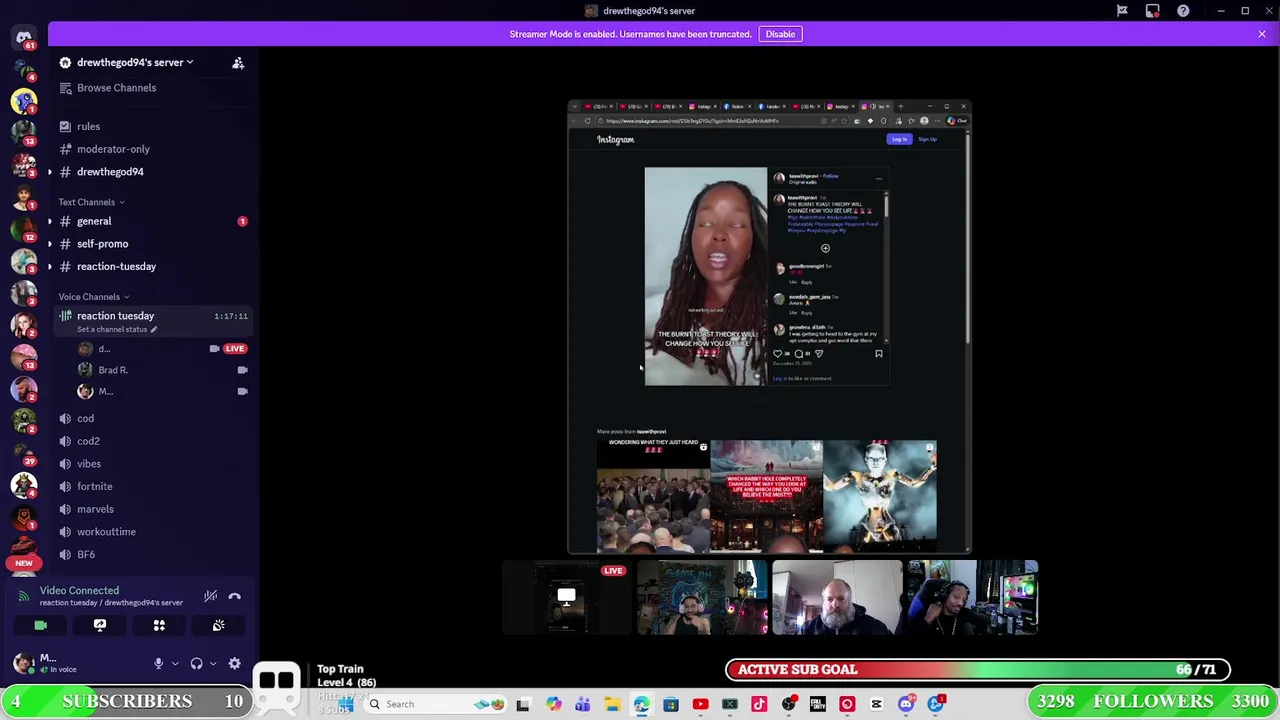
Task: Expand threads arrow beside reaction-tuesday text channel
Action: click(x=50, y=267)
